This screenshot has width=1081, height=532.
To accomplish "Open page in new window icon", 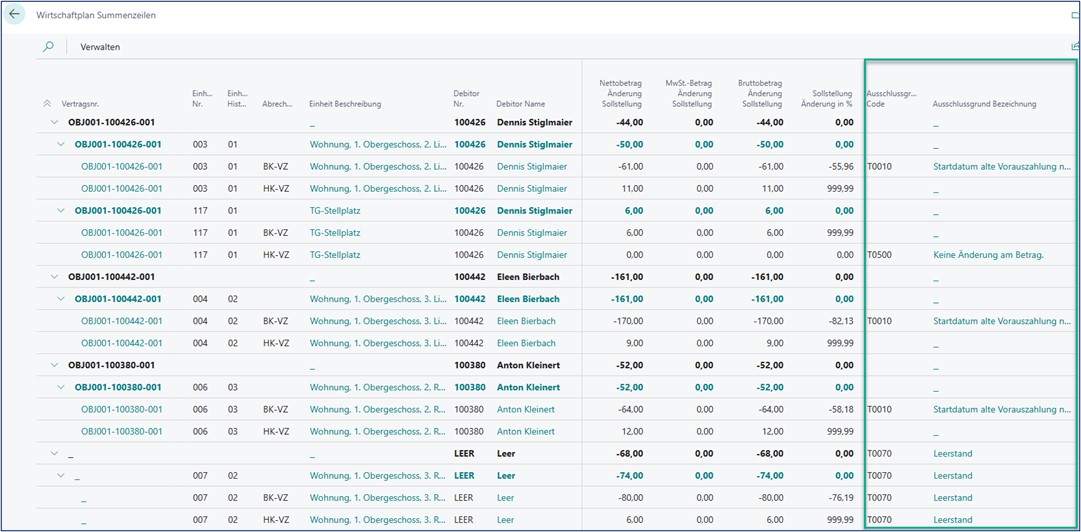I will (x=1075, y=16).
